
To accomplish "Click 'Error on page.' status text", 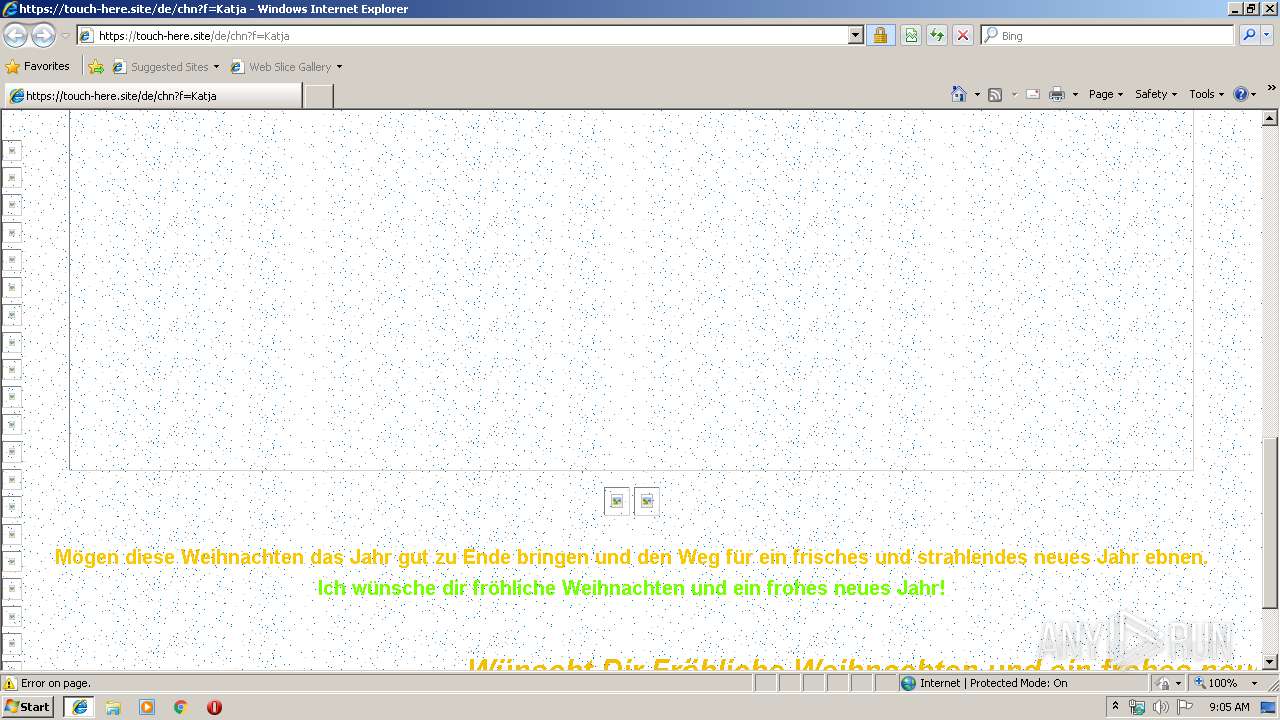I will 56,684.
